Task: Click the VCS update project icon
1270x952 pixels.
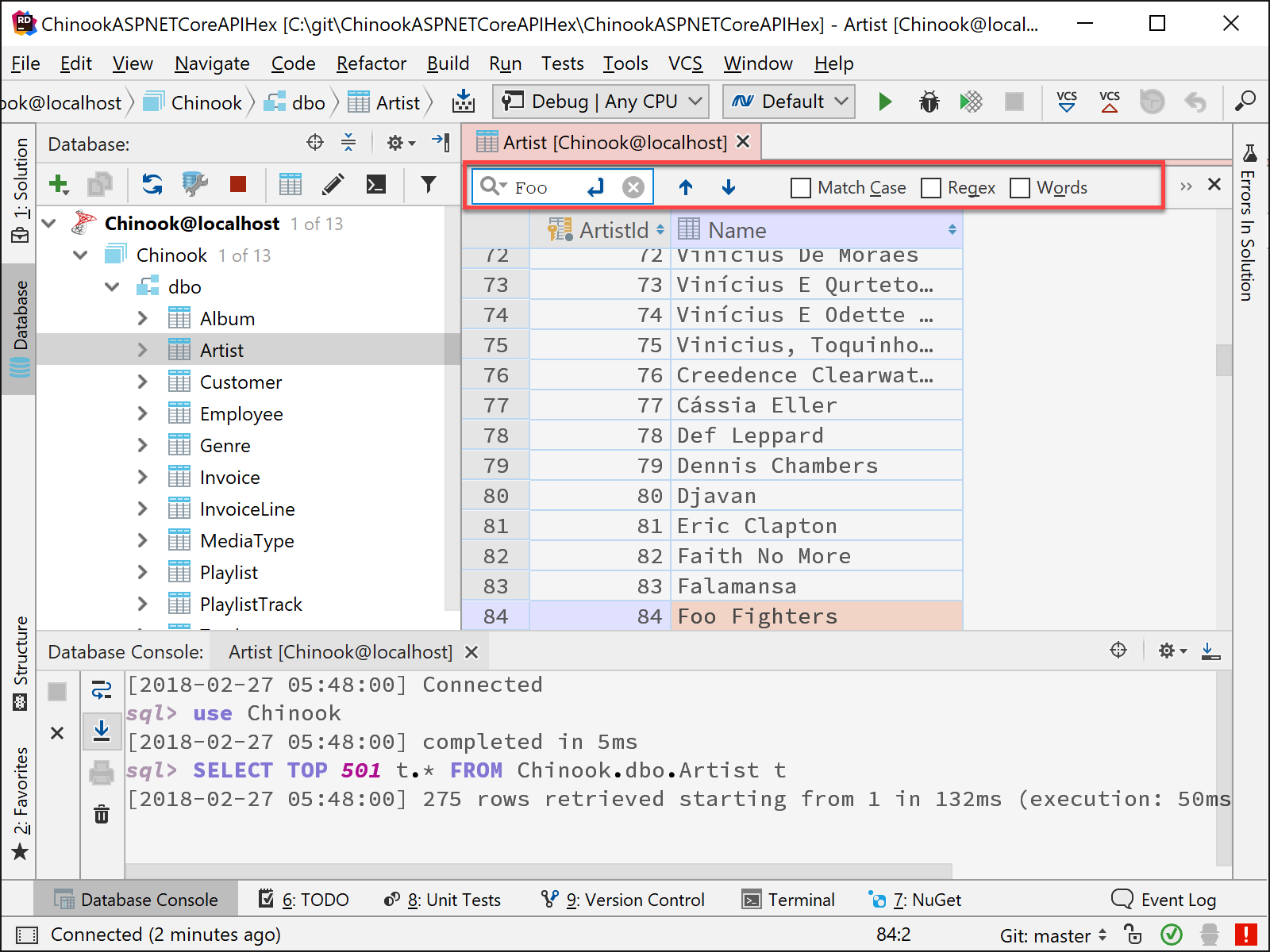Action: (x=1067, y=102)
